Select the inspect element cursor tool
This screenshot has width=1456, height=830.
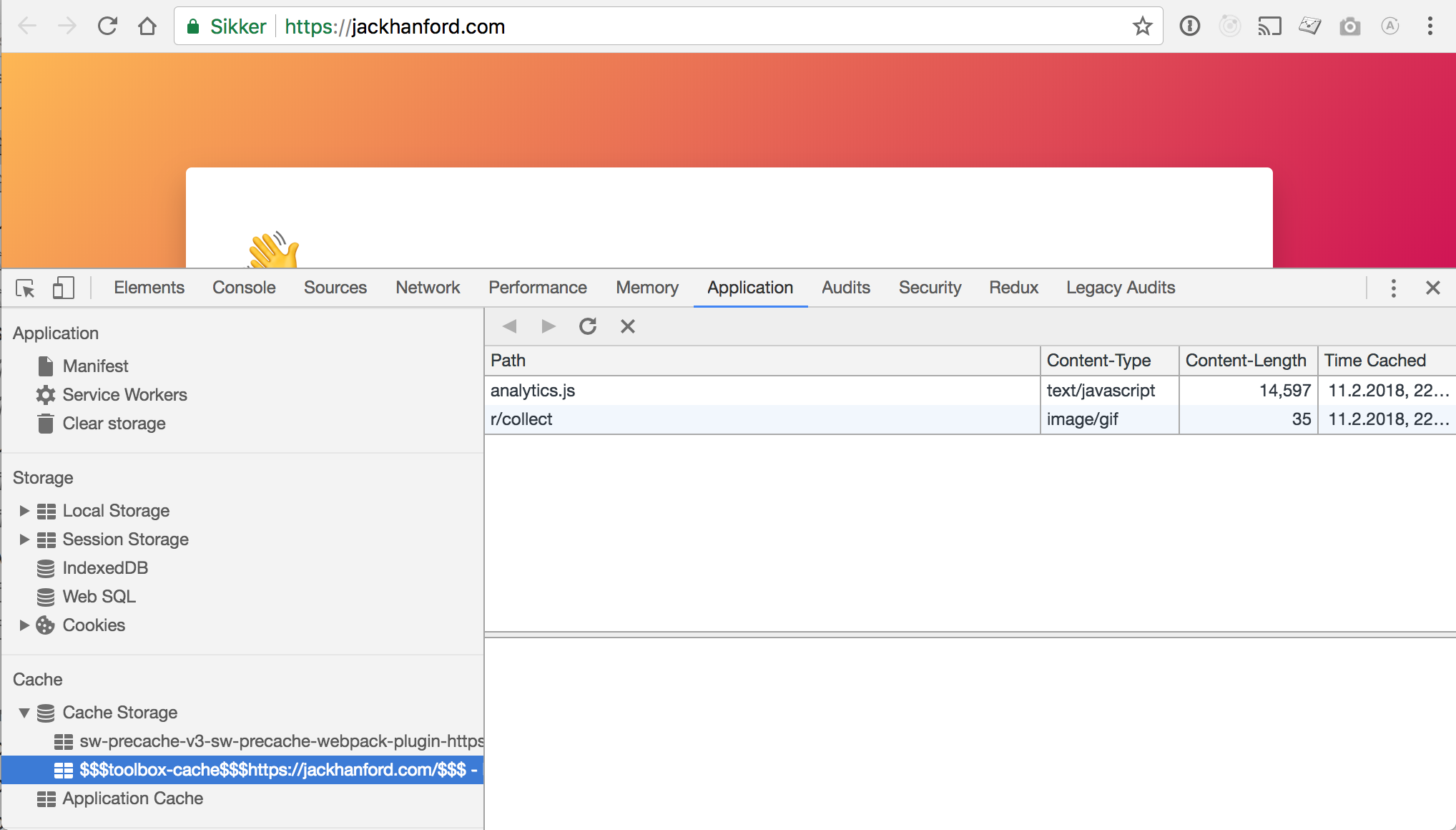click(26, 288)
